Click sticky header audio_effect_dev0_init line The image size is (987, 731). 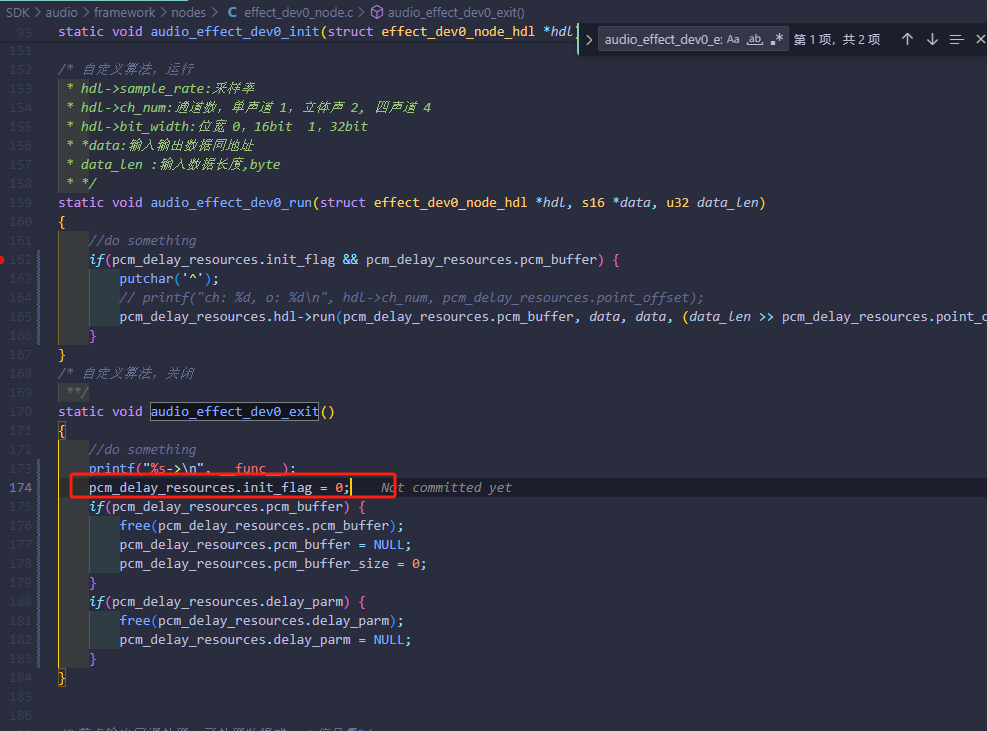pos(315,31)
